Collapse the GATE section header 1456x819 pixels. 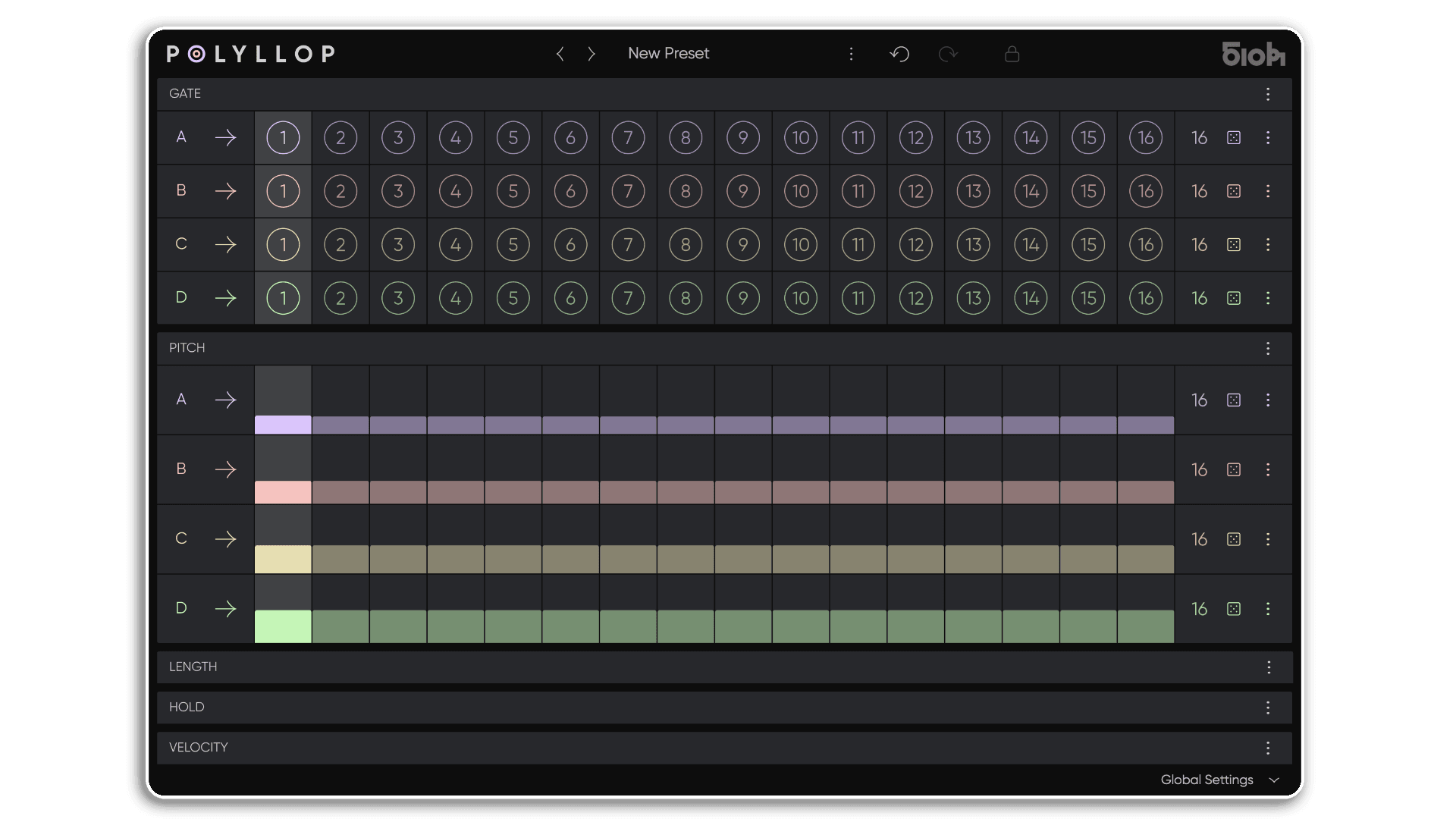[x=724, y=94]
